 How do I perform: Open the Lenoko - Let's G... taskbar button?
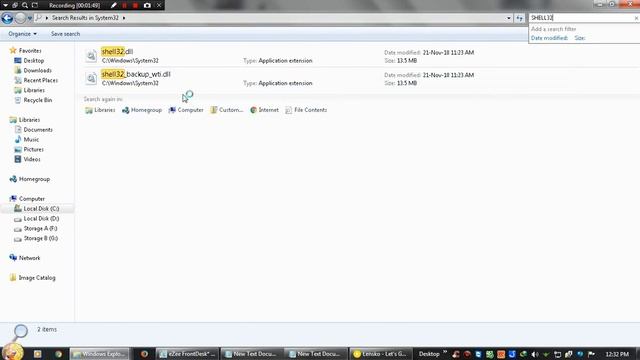pos(380,354)
